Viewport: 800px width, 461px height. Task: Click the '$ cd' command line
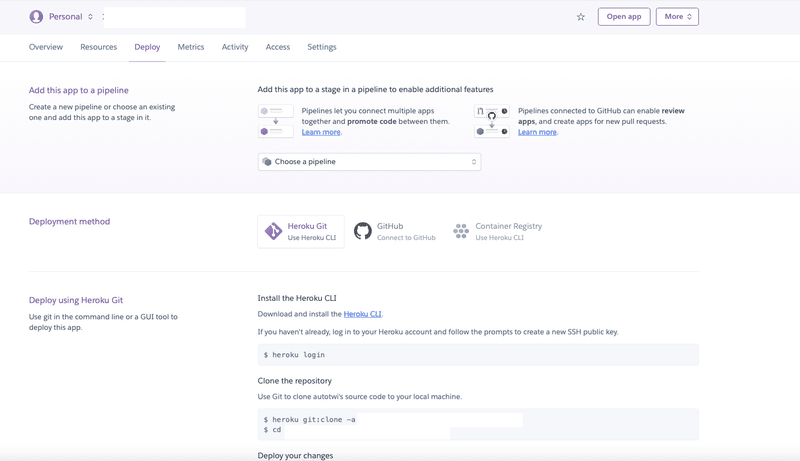[x=272, y=430]
